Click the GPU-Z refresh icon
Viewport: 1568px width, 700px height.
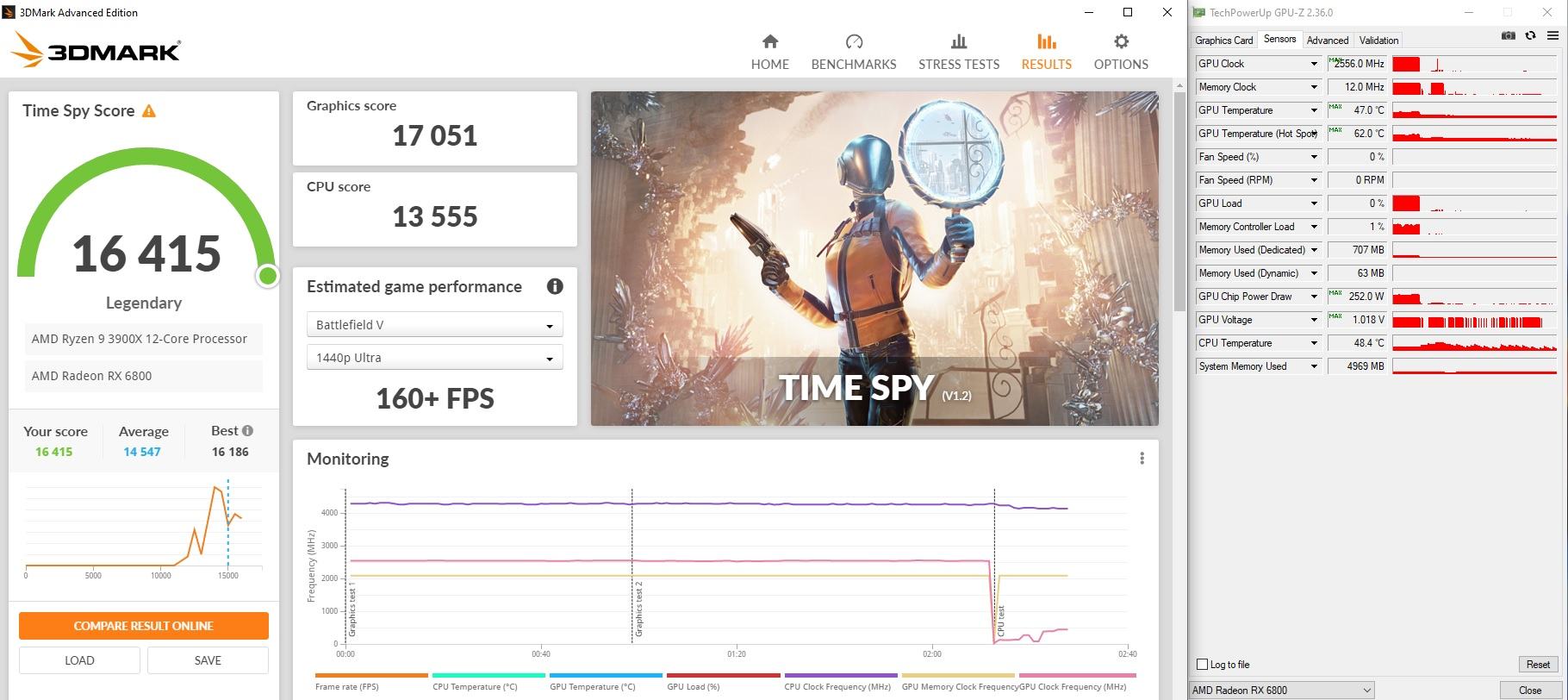[x=1530, y=36]
